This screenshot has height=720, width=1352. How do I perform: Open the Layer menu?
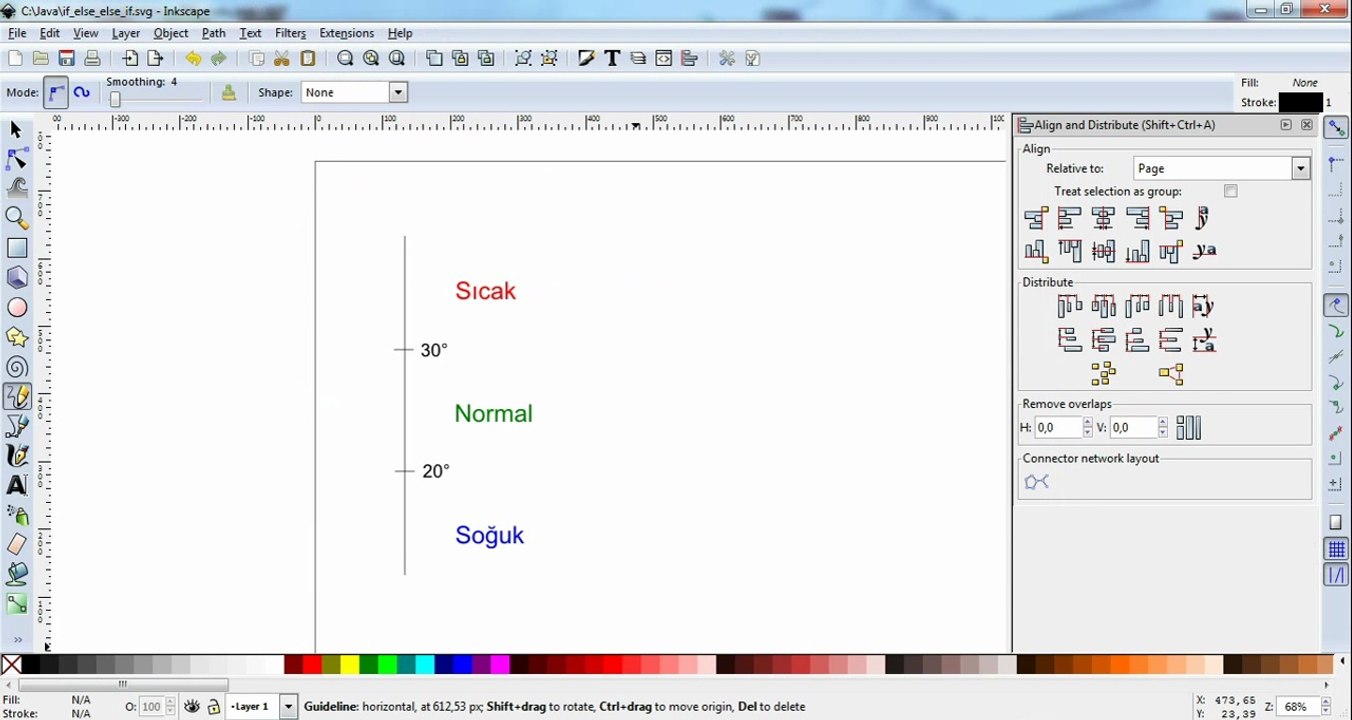126,33
